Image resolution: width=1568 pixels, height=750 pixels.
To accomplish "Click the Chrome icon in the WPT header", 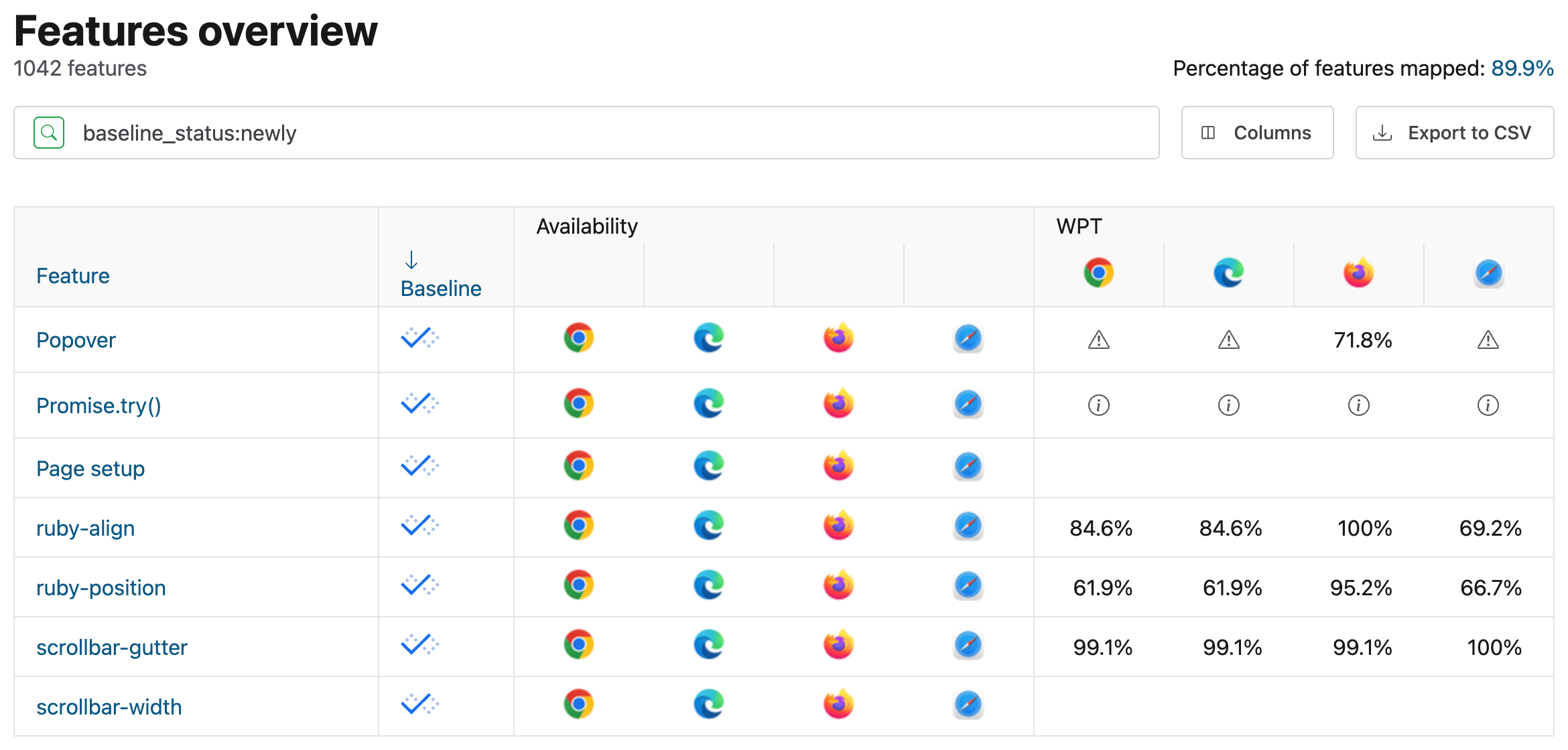I will [1098, 273].
